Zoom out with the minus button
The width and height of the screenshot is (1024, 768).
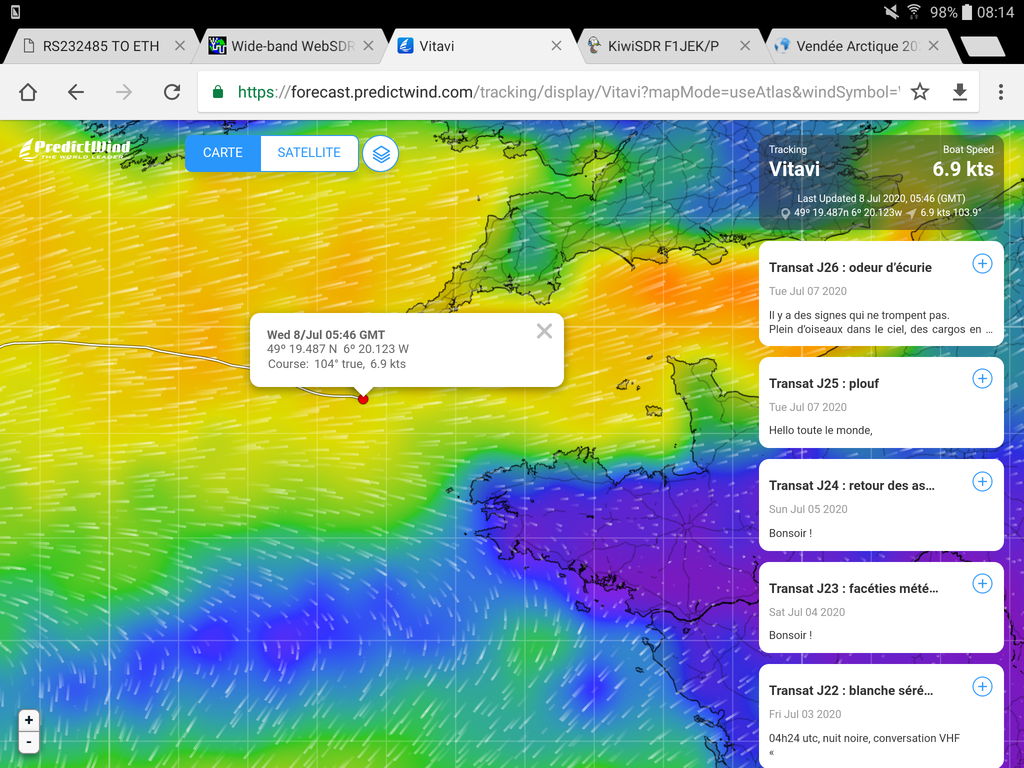[29, 742]
